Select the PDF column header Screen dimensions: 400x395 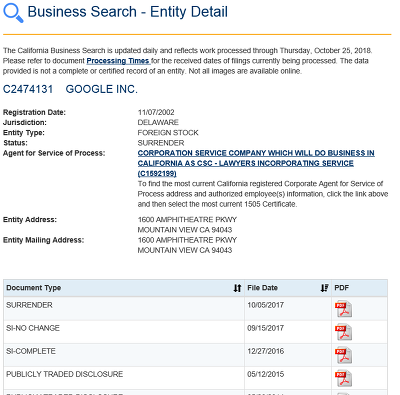click(x=359, y=288)
